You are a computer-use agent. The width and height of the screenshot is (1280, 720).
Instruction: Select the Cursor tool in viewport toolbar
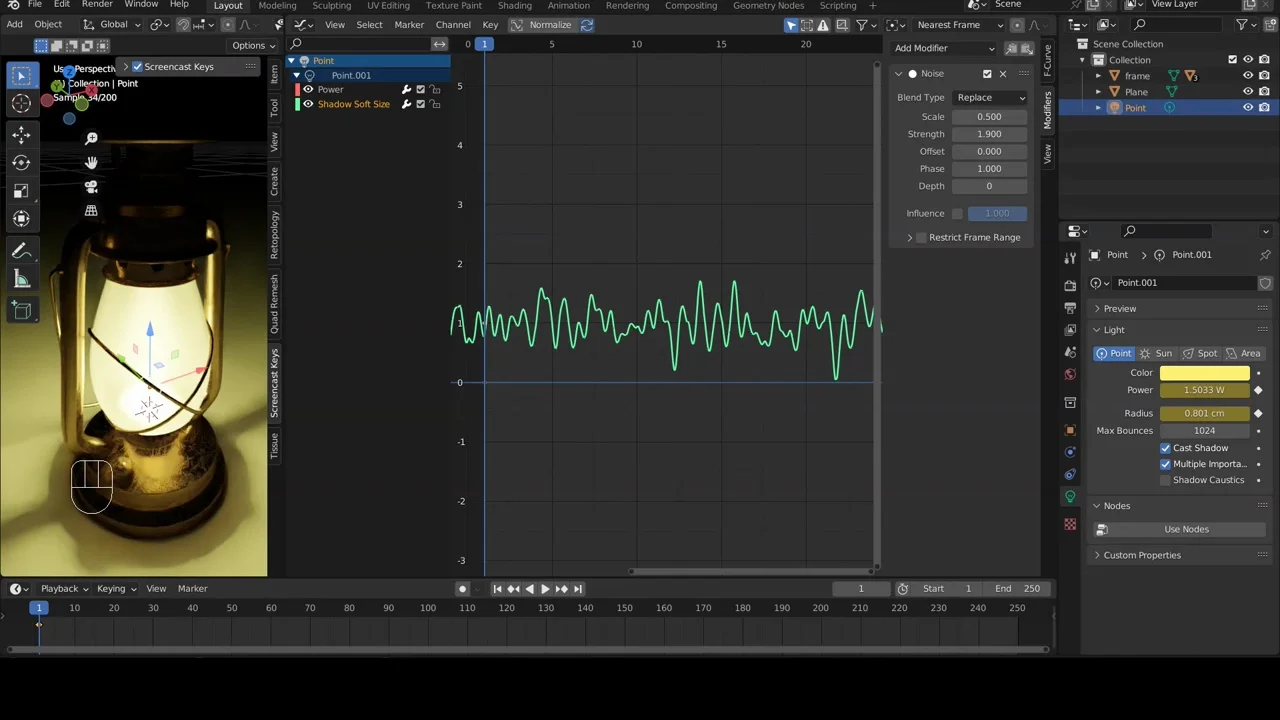point(21,103)
